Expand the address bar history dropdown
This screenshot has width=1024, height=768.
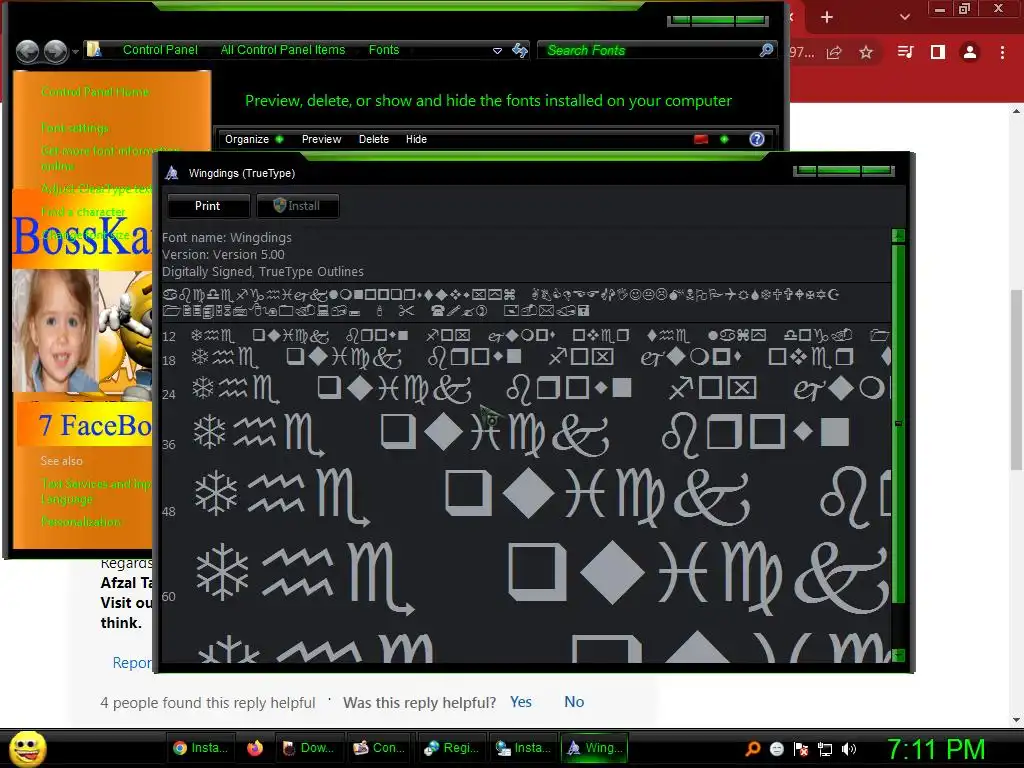coord(497,50)
